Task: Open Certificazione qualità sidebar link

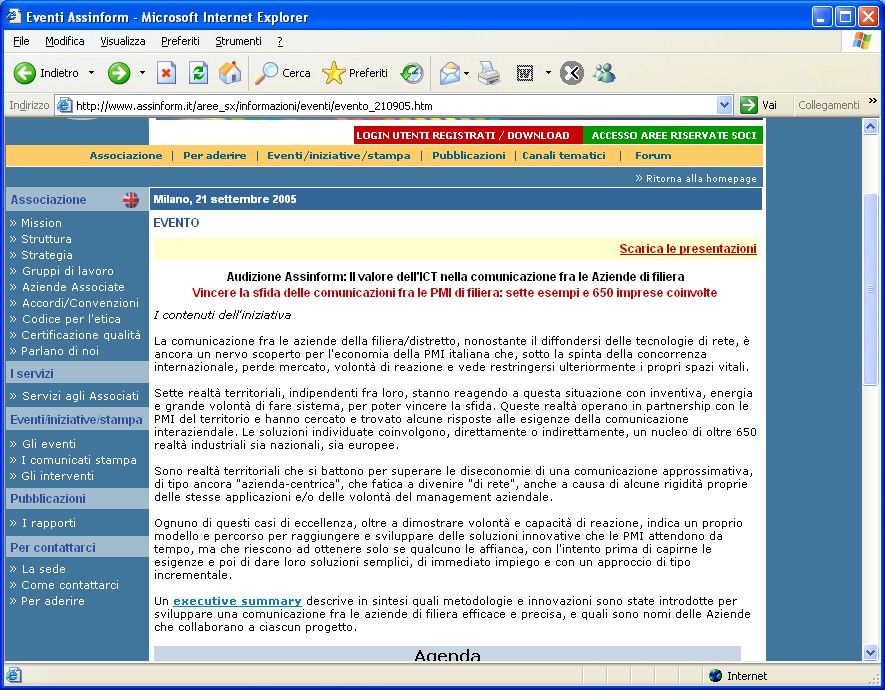Action: (80, 335)
